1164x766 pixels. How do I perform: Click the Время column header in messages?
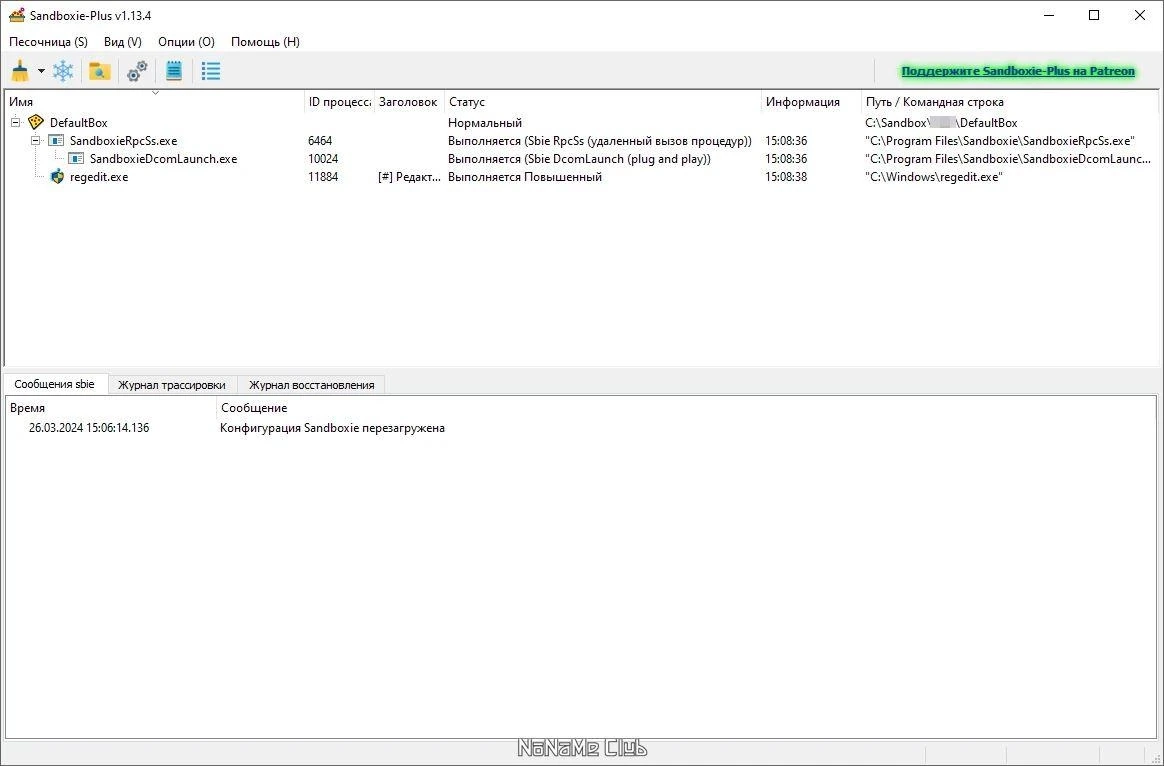coord(111,407)
